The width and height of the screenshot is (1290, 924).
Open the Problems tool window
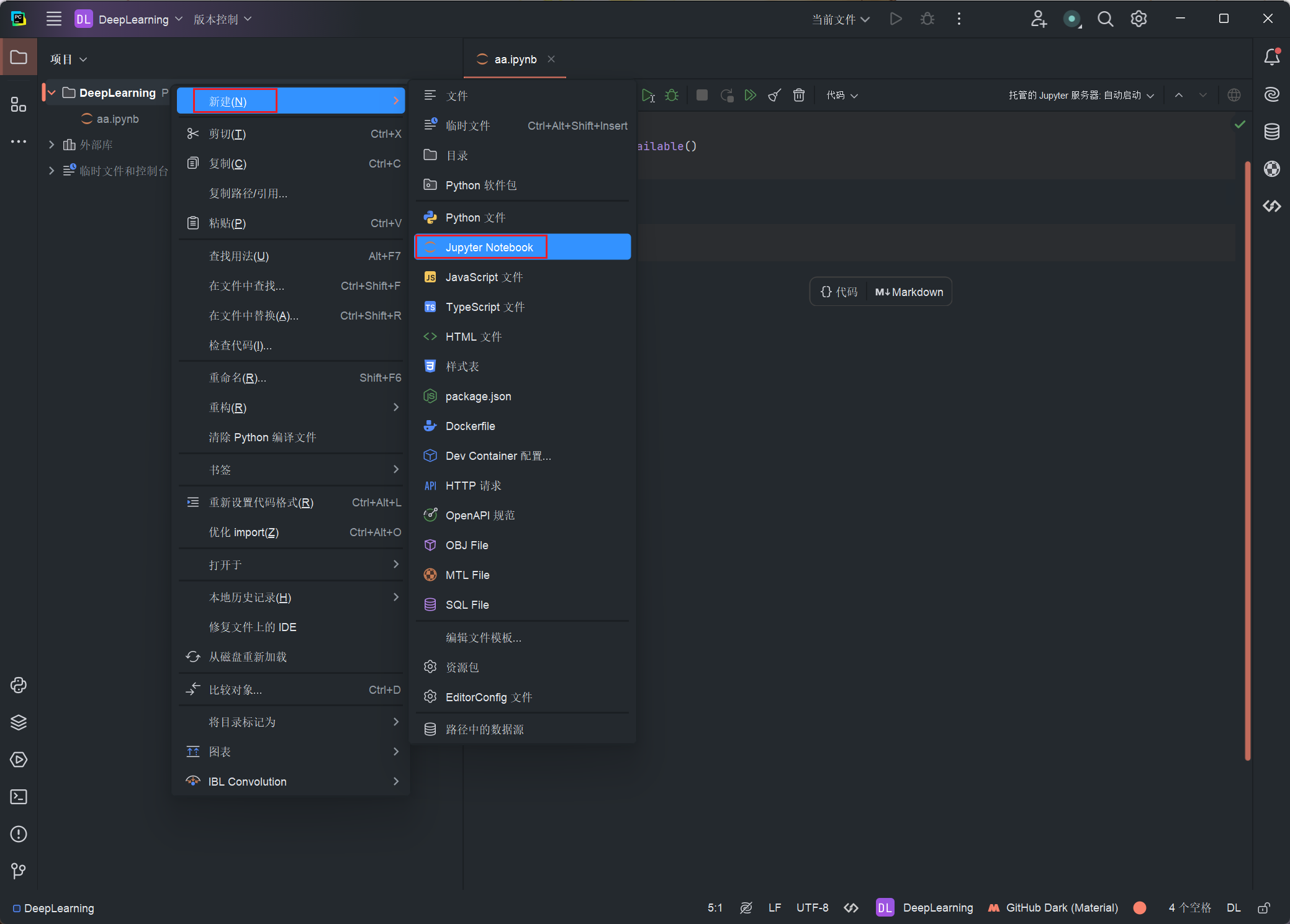tap(19, 834)
